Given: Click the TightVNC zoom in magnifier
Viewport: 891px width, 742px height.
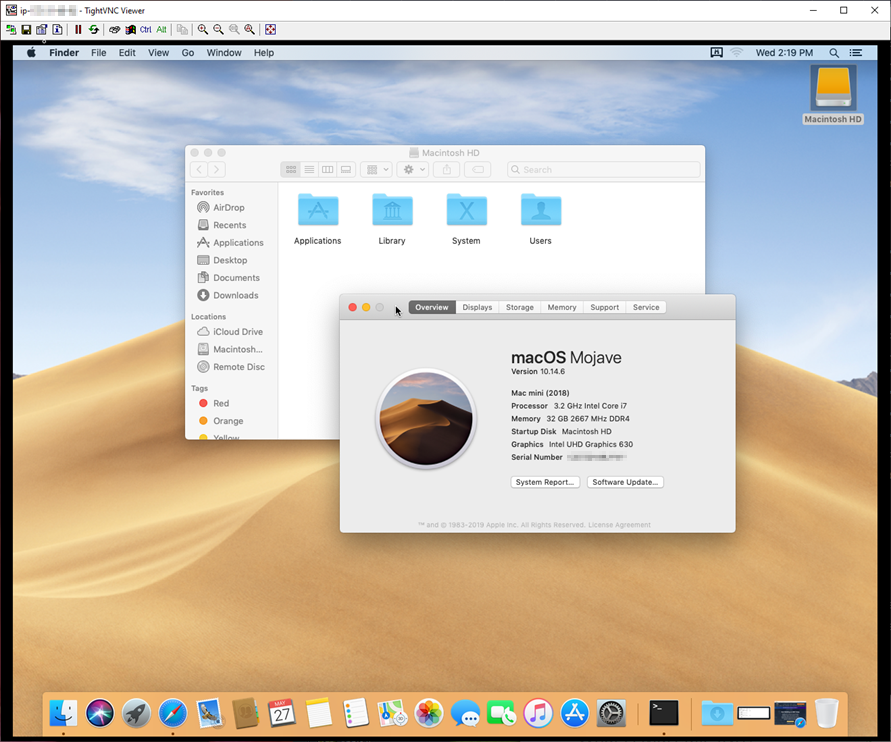Looking at the screenshot, I should (x=203, y=30).
